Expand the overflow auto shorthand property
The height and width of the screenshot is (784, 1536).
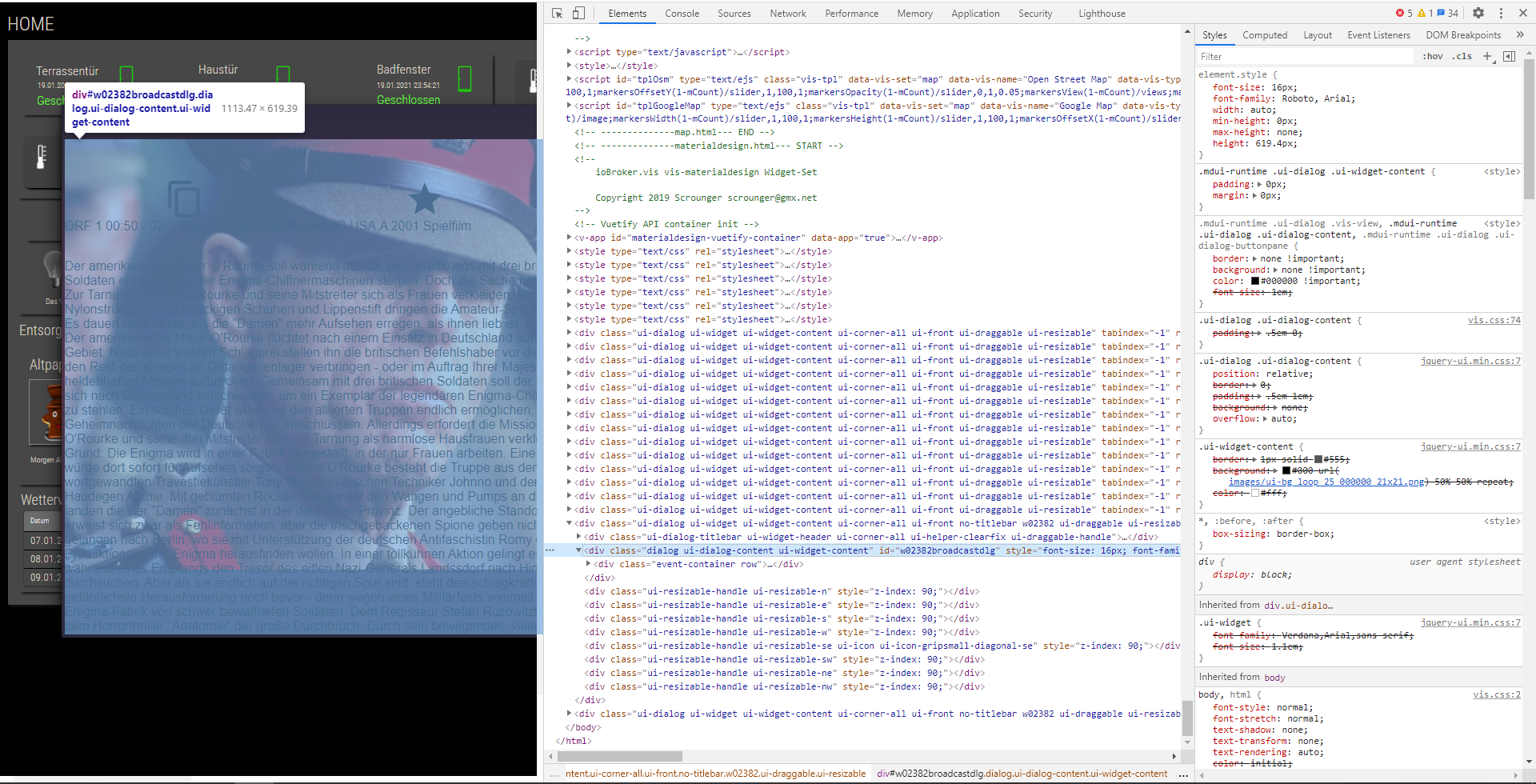tap(1266, 418)
